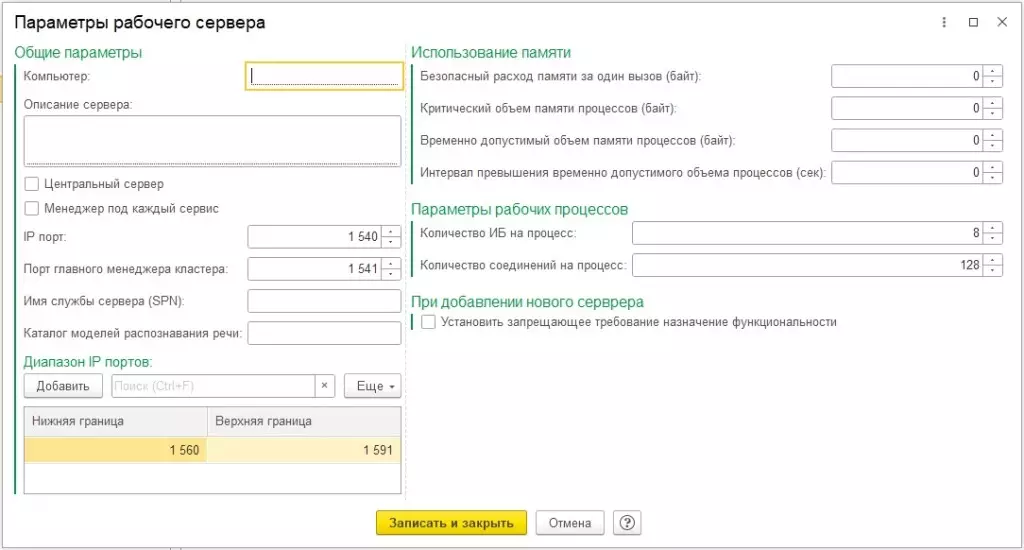Select the upper bound cell 1 591

(x=304, y=450)
